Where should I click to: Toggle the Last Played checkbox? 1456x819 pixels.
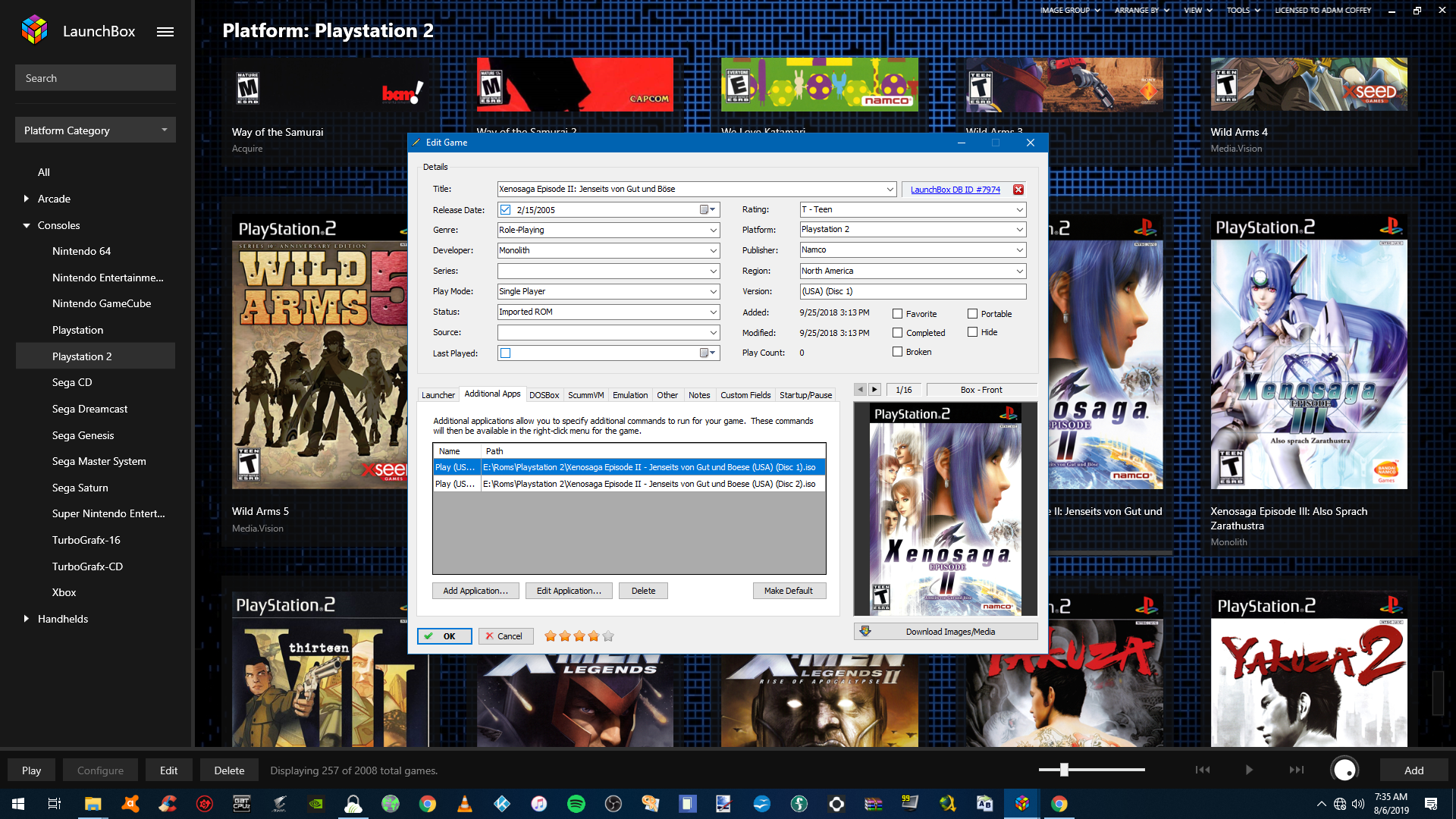pos(506,353)
